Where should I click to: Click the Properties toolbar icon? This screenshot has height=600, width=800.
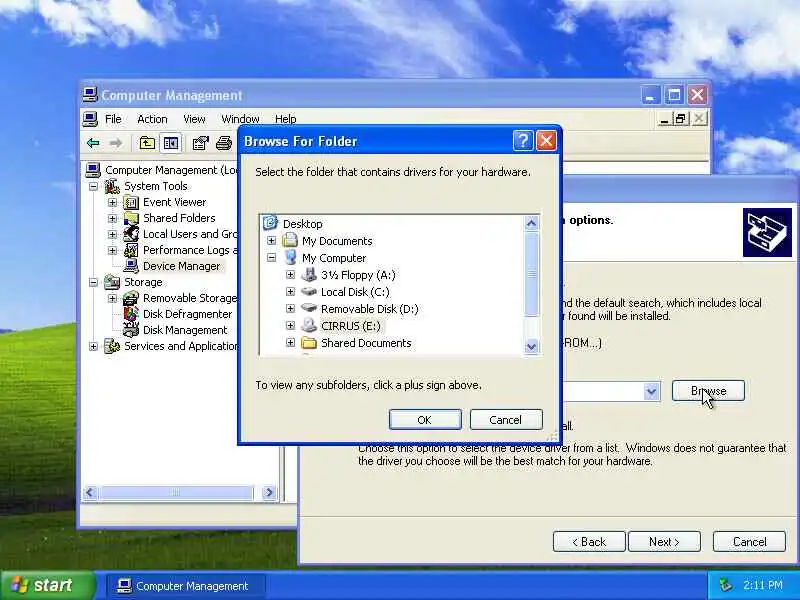[200, 143]
